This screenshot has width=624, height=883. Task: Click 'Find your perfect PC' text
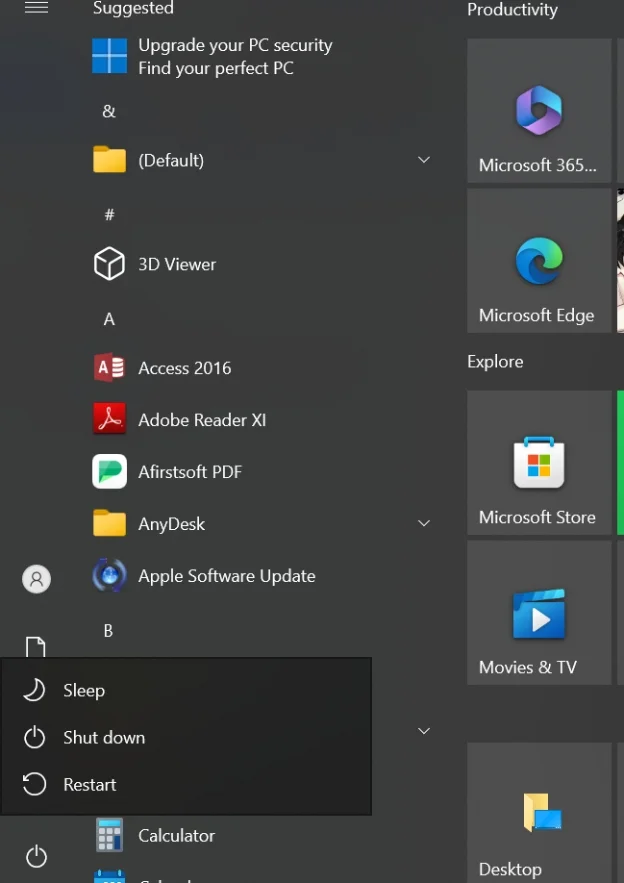coord(216,68)
